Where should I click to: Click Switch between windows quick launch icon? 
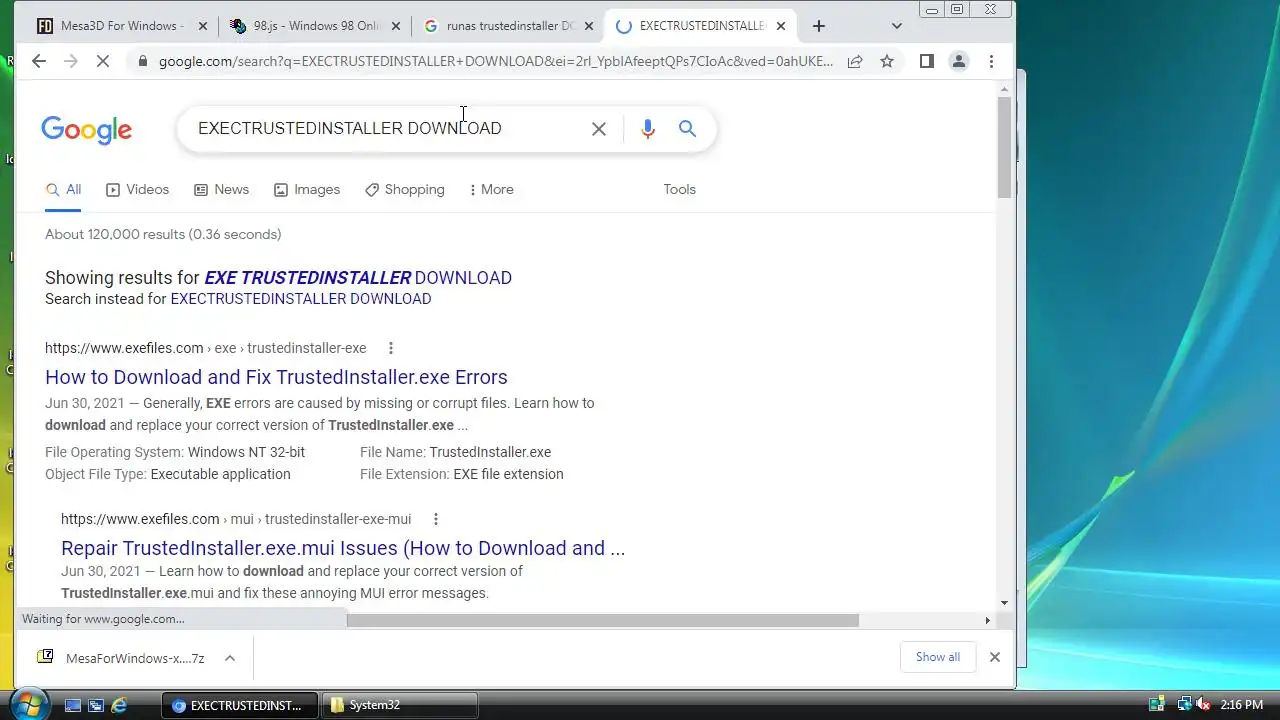point(96,705)
